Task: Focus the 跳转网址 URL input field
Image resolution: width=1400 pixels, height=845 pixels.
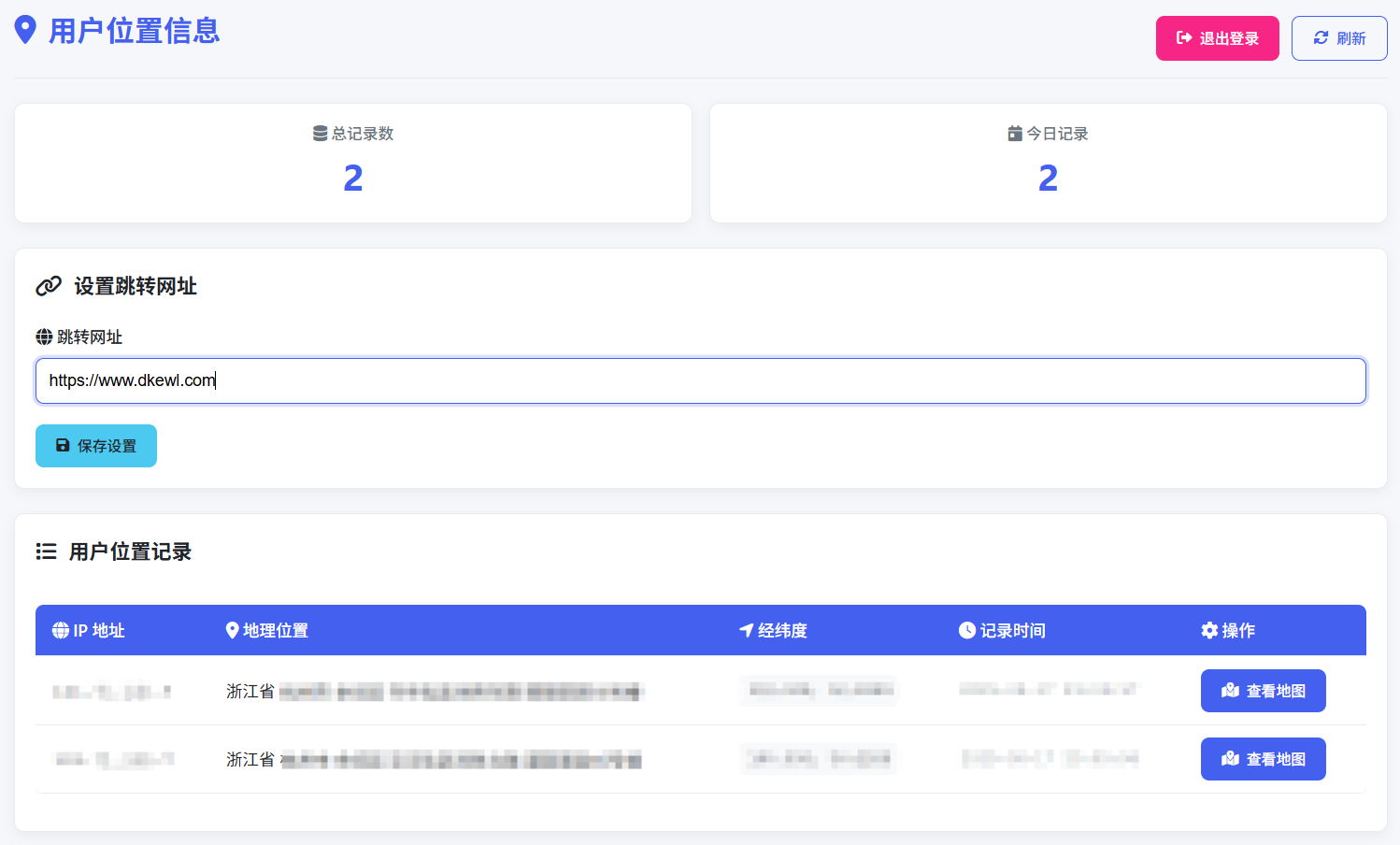Action: (x=700, y=380)
